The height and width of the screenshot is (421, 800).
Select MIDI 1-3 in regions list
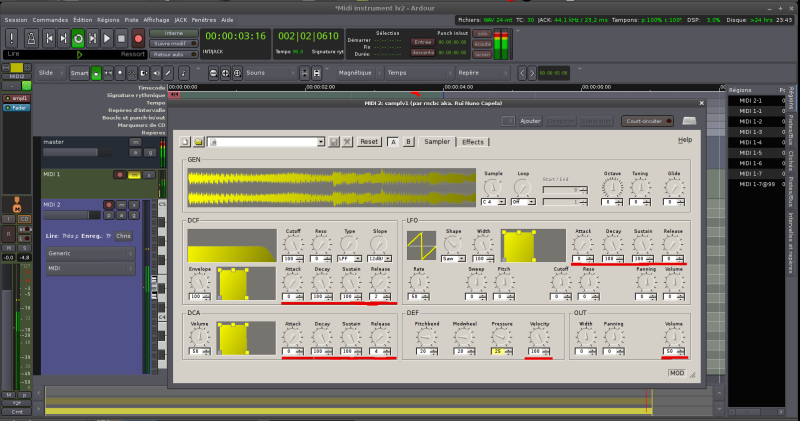(749, 132)
